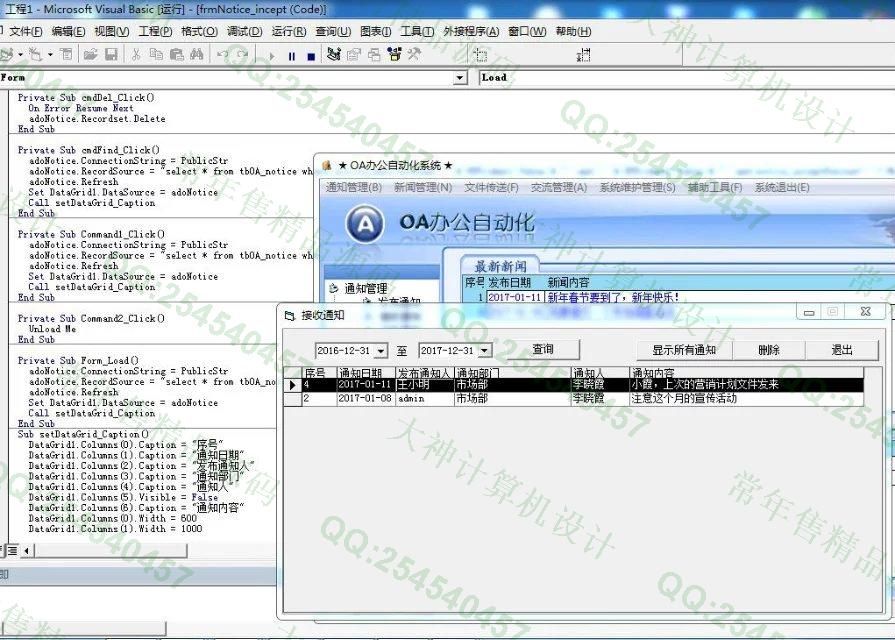Open the Toolbox hammer-wrench icon
The image size is (895, 640).
tap(414, 55)
